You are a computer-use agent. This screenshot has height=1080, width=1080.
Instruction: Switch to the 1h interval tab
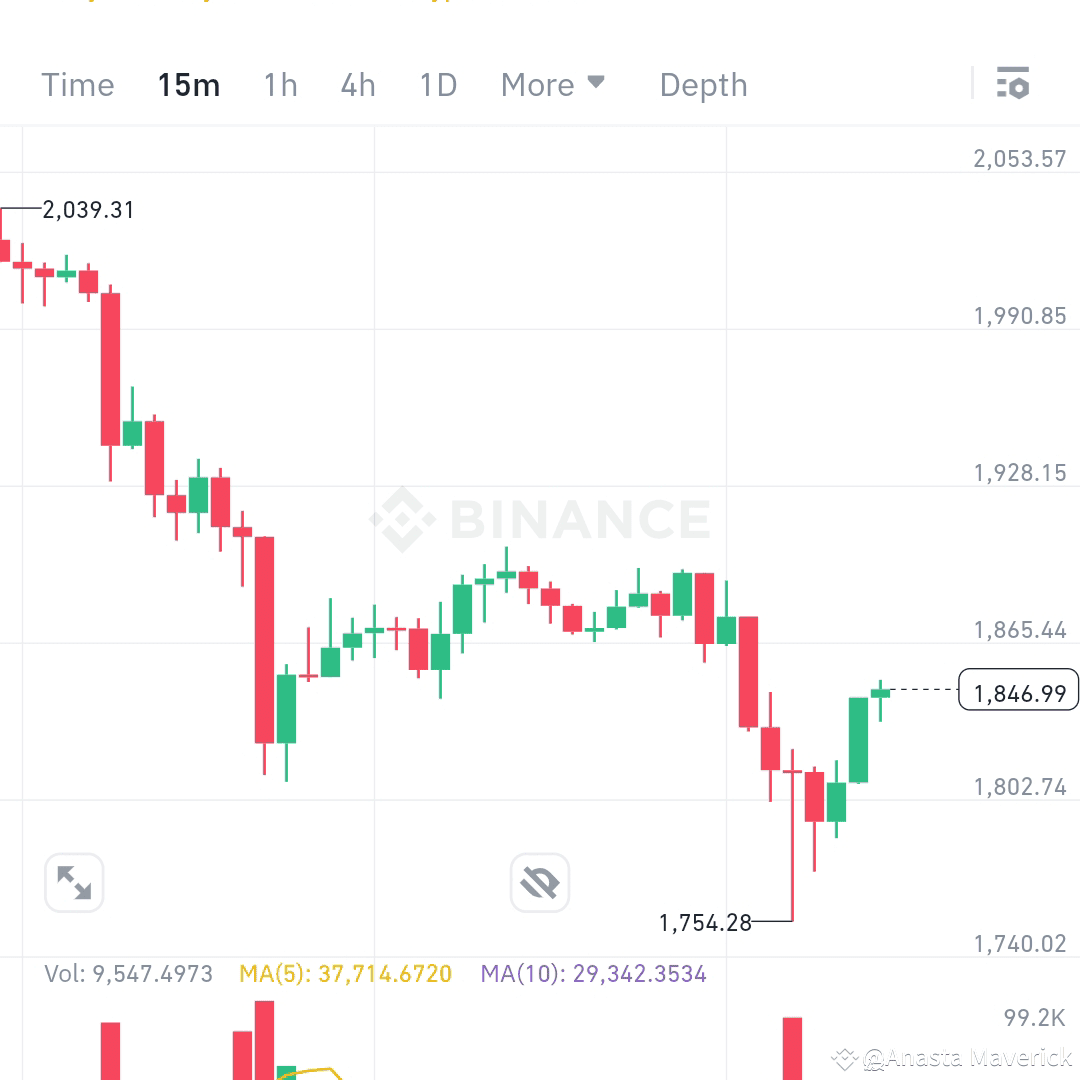[279, 85]
